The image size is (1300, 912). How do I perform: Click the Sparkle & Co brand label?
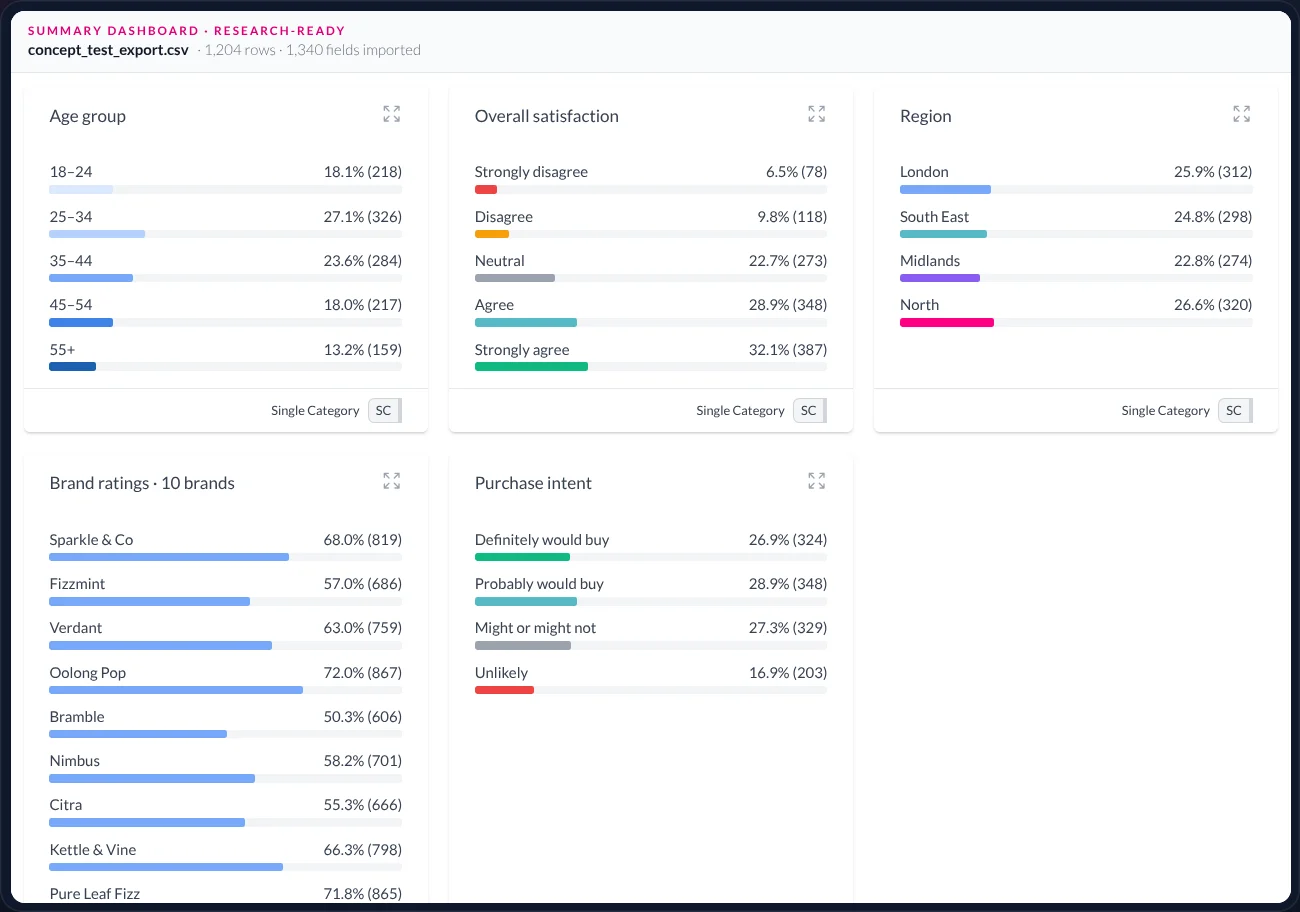click(91, 540)
